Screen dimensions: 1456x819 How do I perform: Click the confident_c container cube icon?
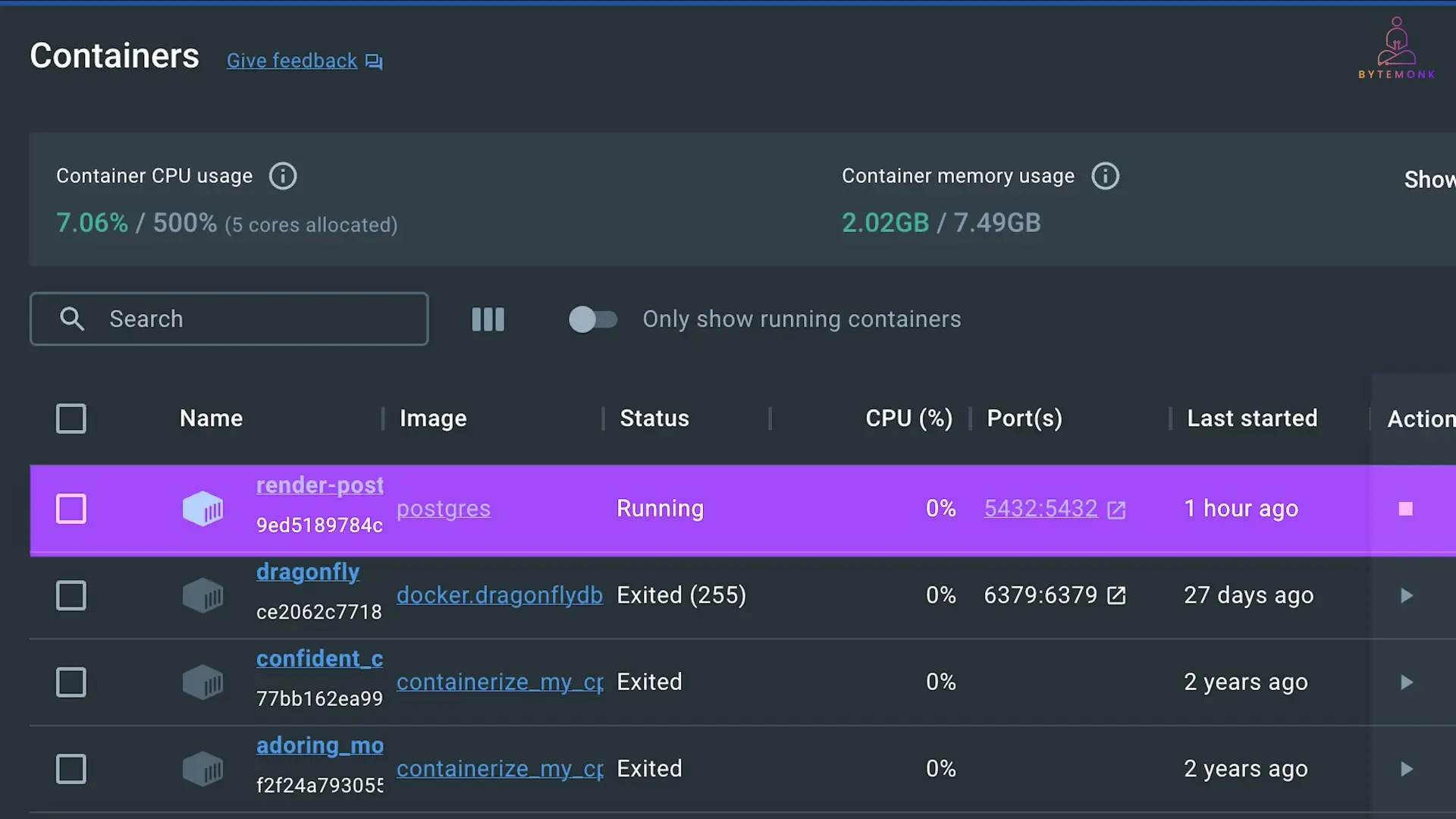tap(202, 682)
